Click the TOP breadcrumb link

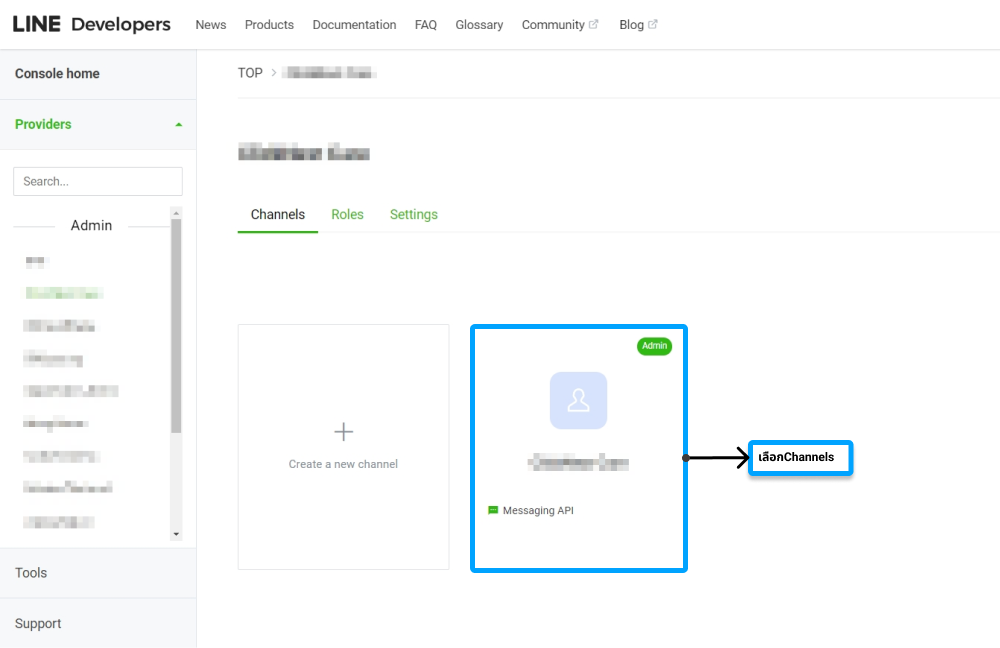click(x=250, y=73)
